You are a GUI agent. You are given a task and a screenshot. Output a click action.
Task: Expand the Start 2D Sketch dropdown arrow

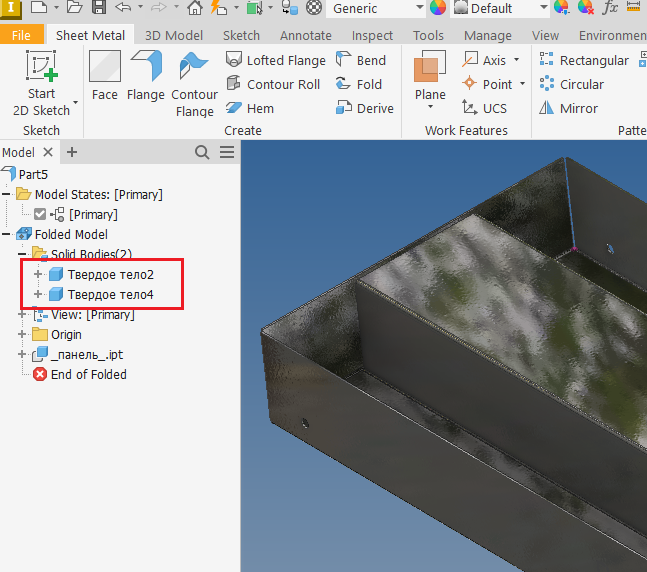pos(76,102)
